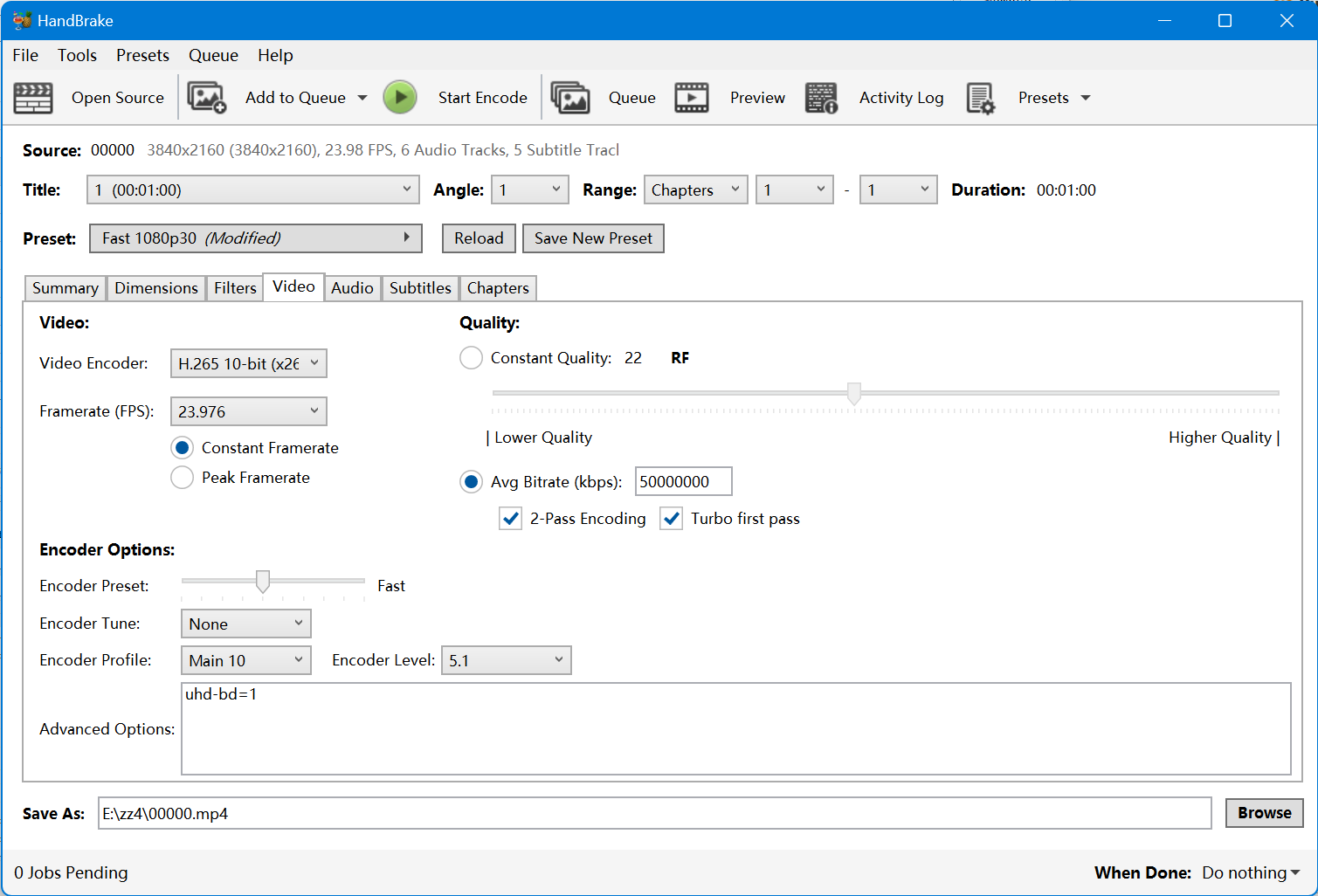
Task: Open the Presets menu
Action: tap(142, 55)
